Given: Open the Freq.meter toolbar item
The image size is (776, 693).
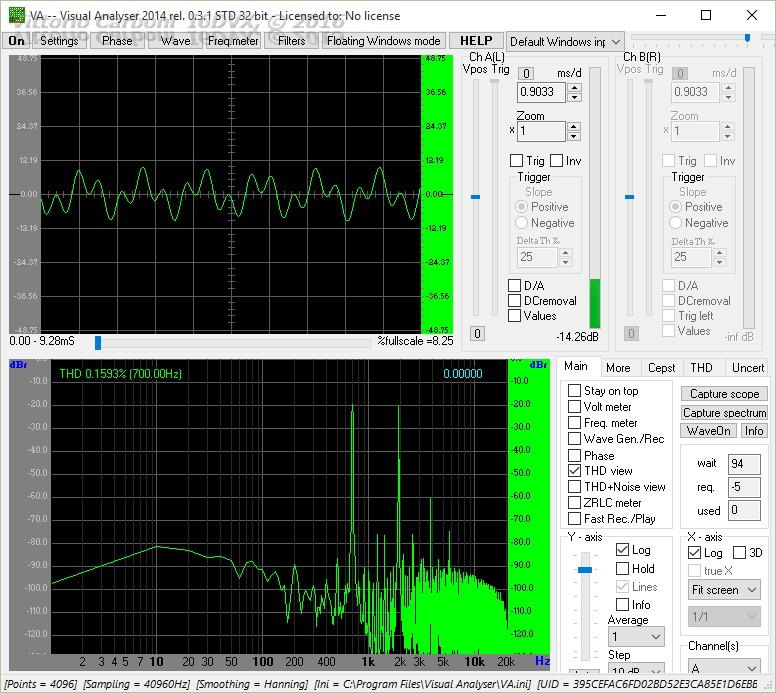Looking at the screenshot, I should coord(233,41).
